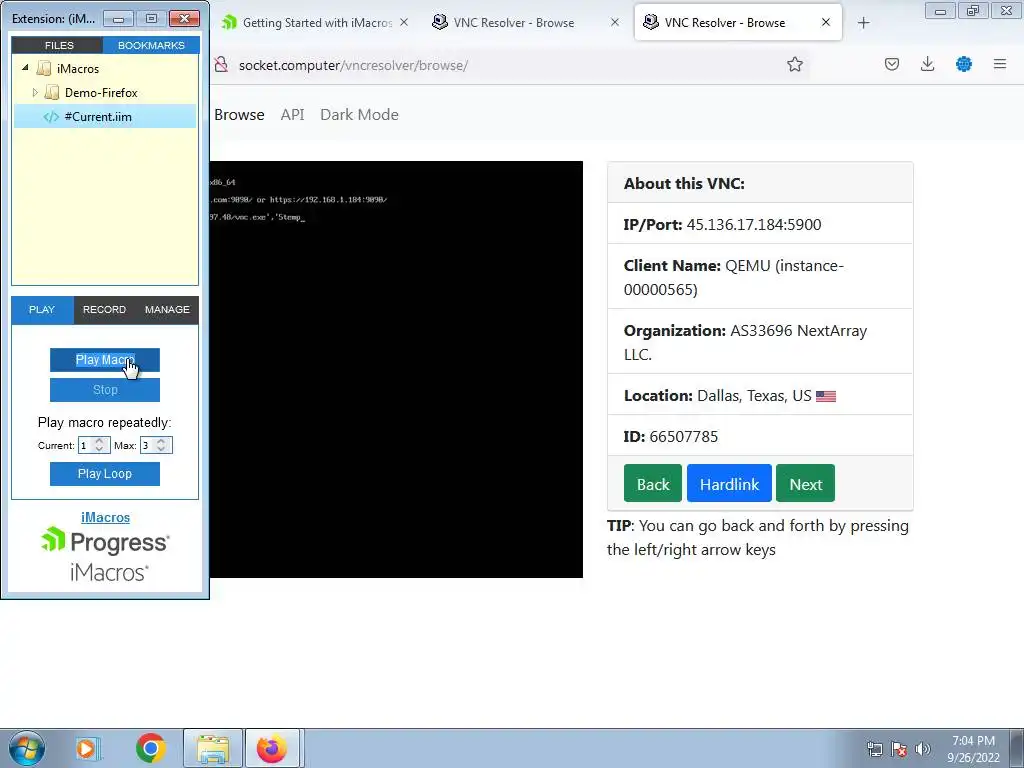
Task: Increase the Current loop value
Action: pos(99,441)
